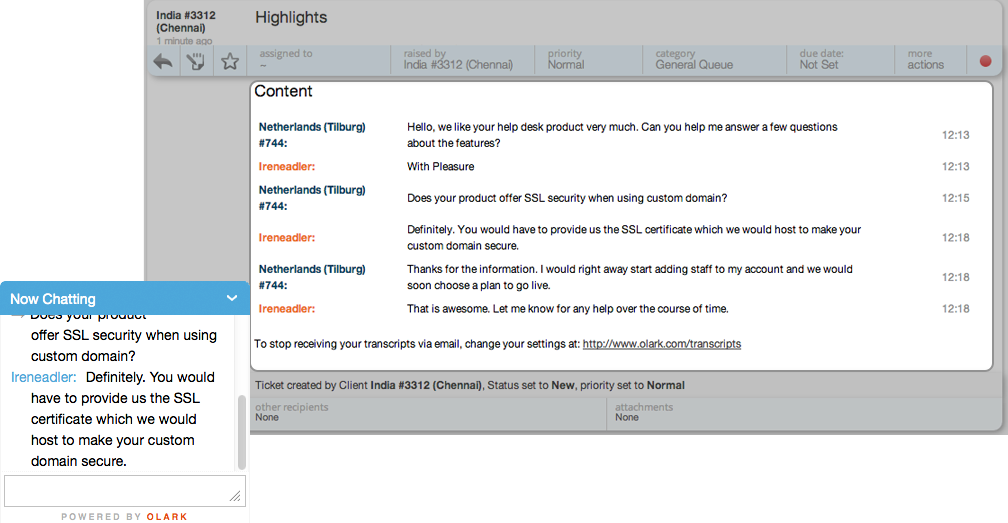The image size is (1008, 523).
Task: Click the 'Hello, we like your help desk' message
Action: (x=622, y=135)
